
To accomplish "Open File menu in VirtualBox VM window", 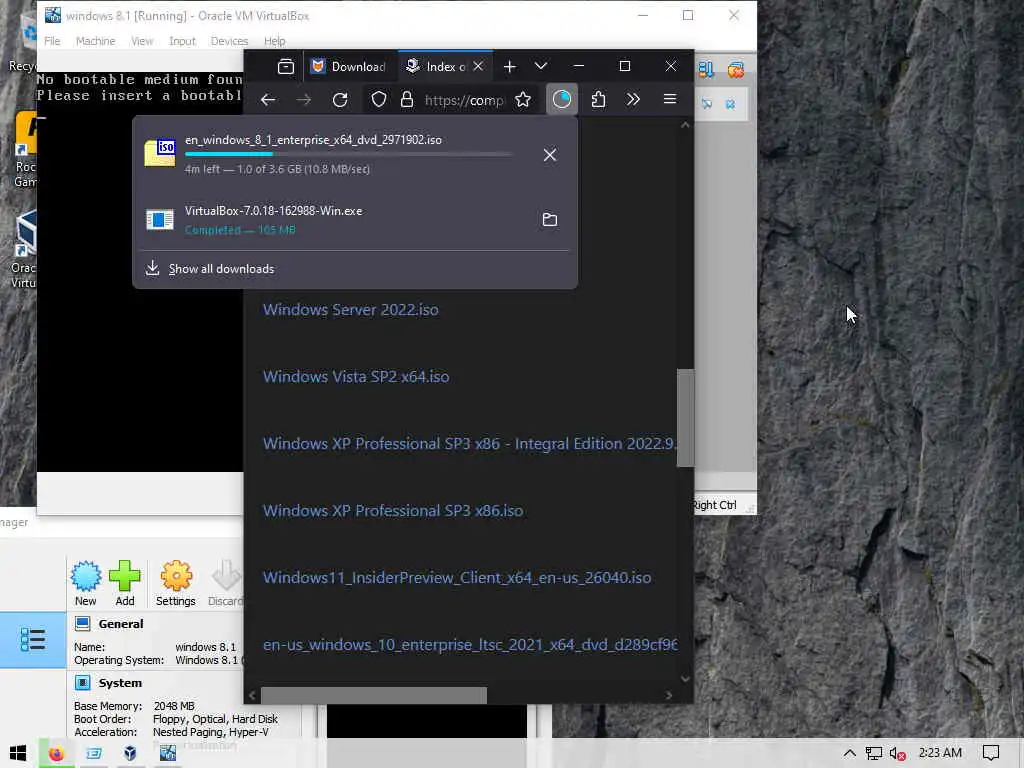I will pos(52,41).
